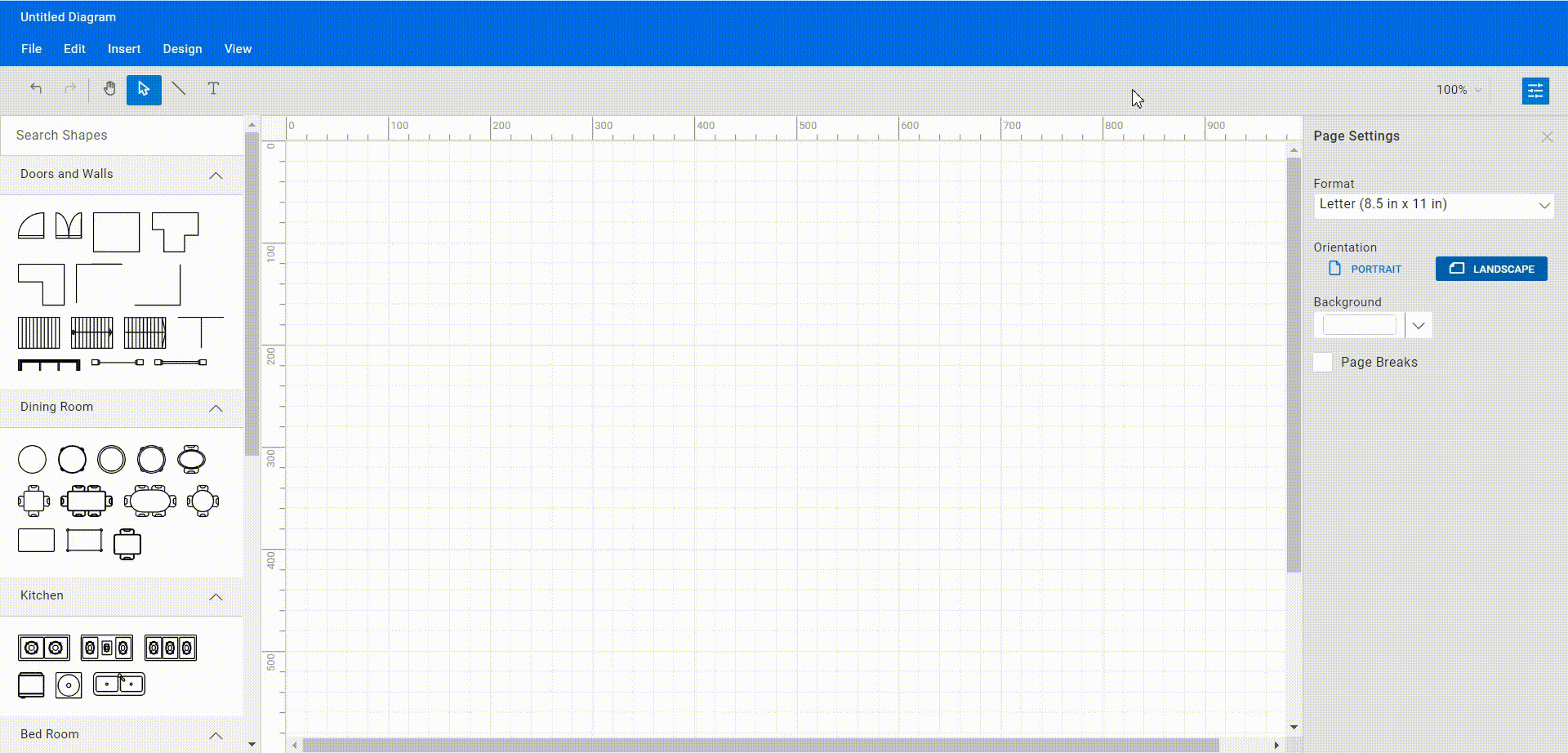Image resolution: width=1568 pixels, height=753 pixels.
Task: Select the Text tool
Action: 213,88
